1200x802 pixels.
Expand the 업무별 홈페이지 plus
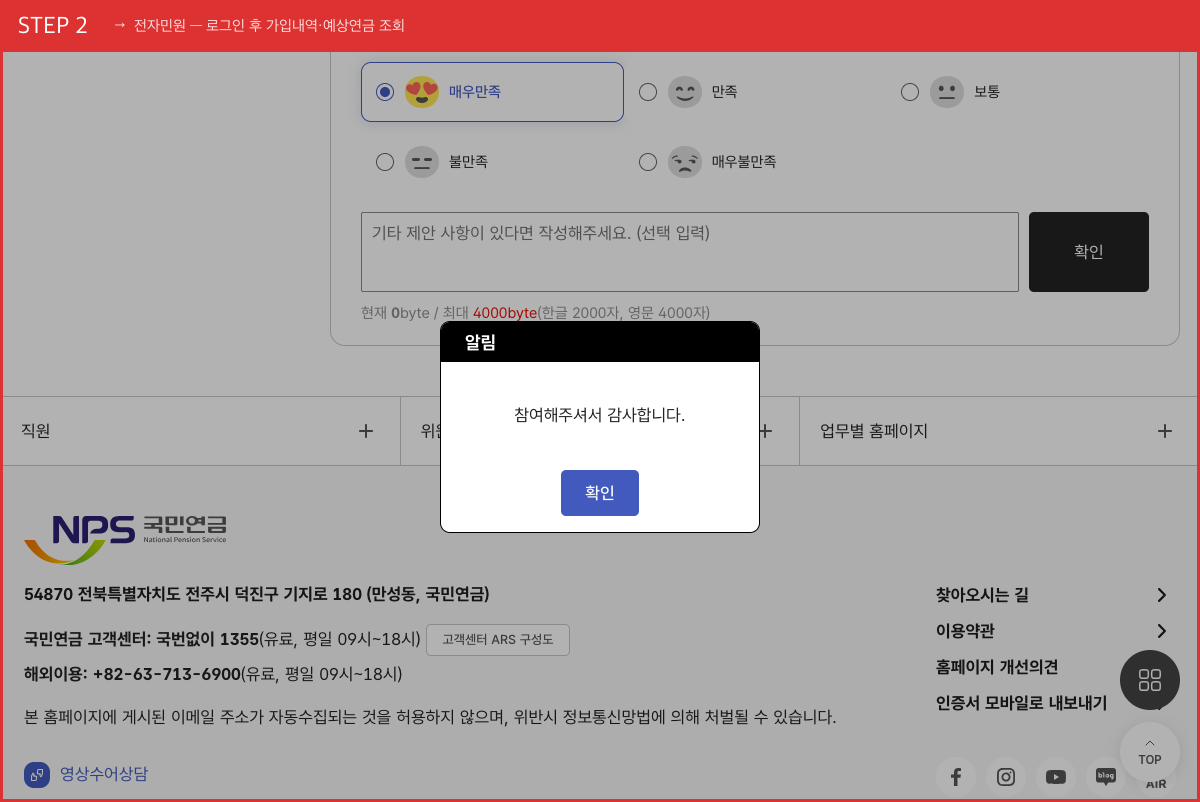click(x=1165, y=431)
